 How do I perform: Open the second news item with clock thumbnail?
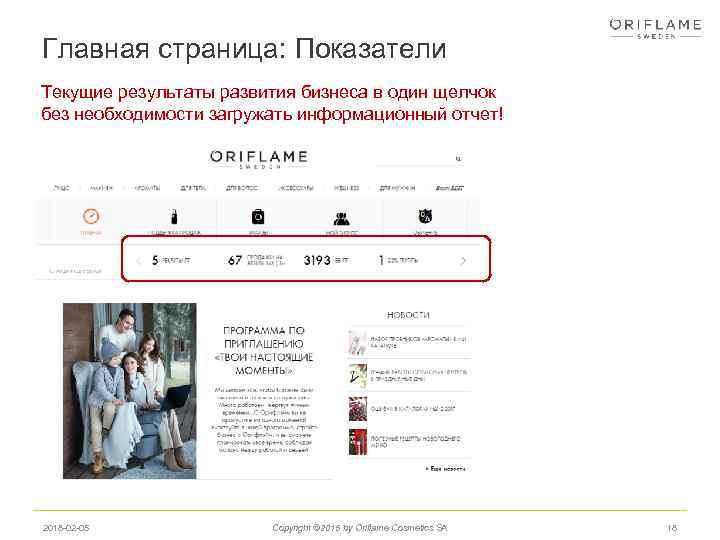[x=358, y=375]
